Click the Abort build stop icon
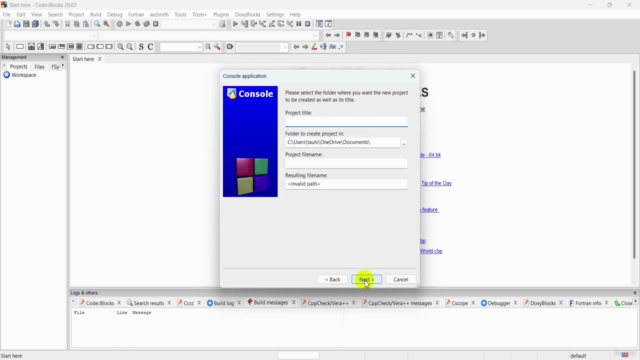Viewport: 640px width, 360px height. pos(156,24)
